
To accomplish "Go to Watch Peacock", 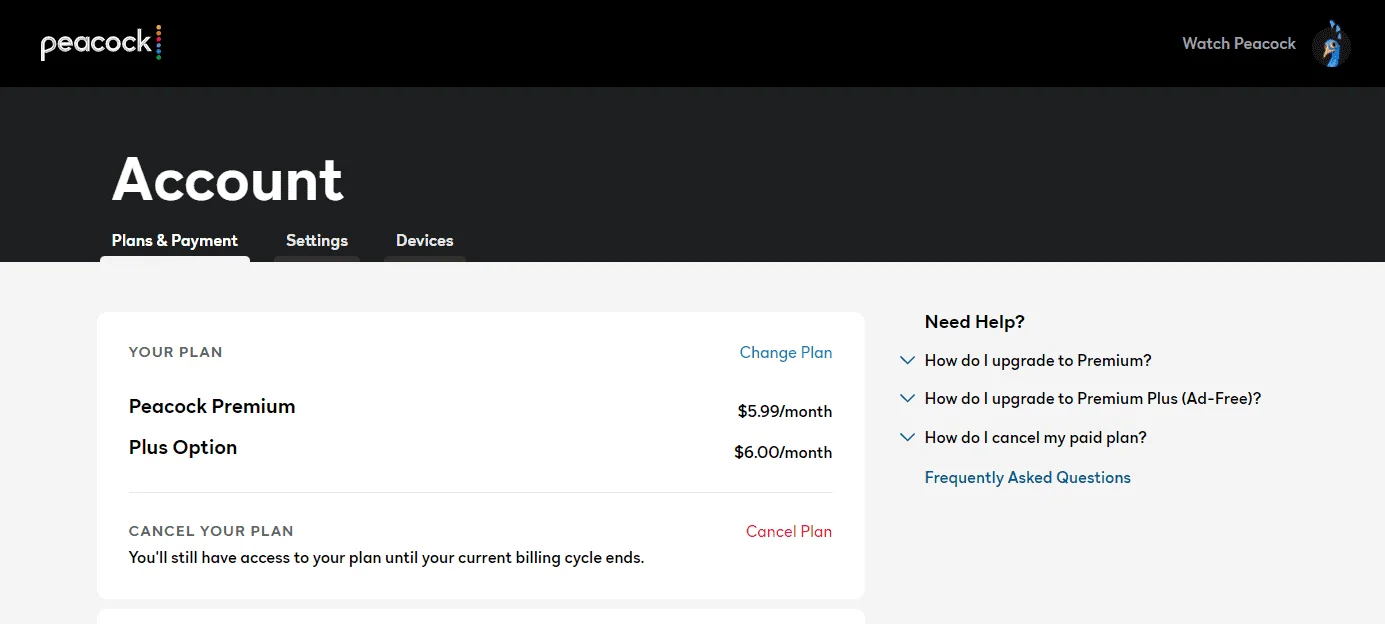I will (x=1239, y=43).
